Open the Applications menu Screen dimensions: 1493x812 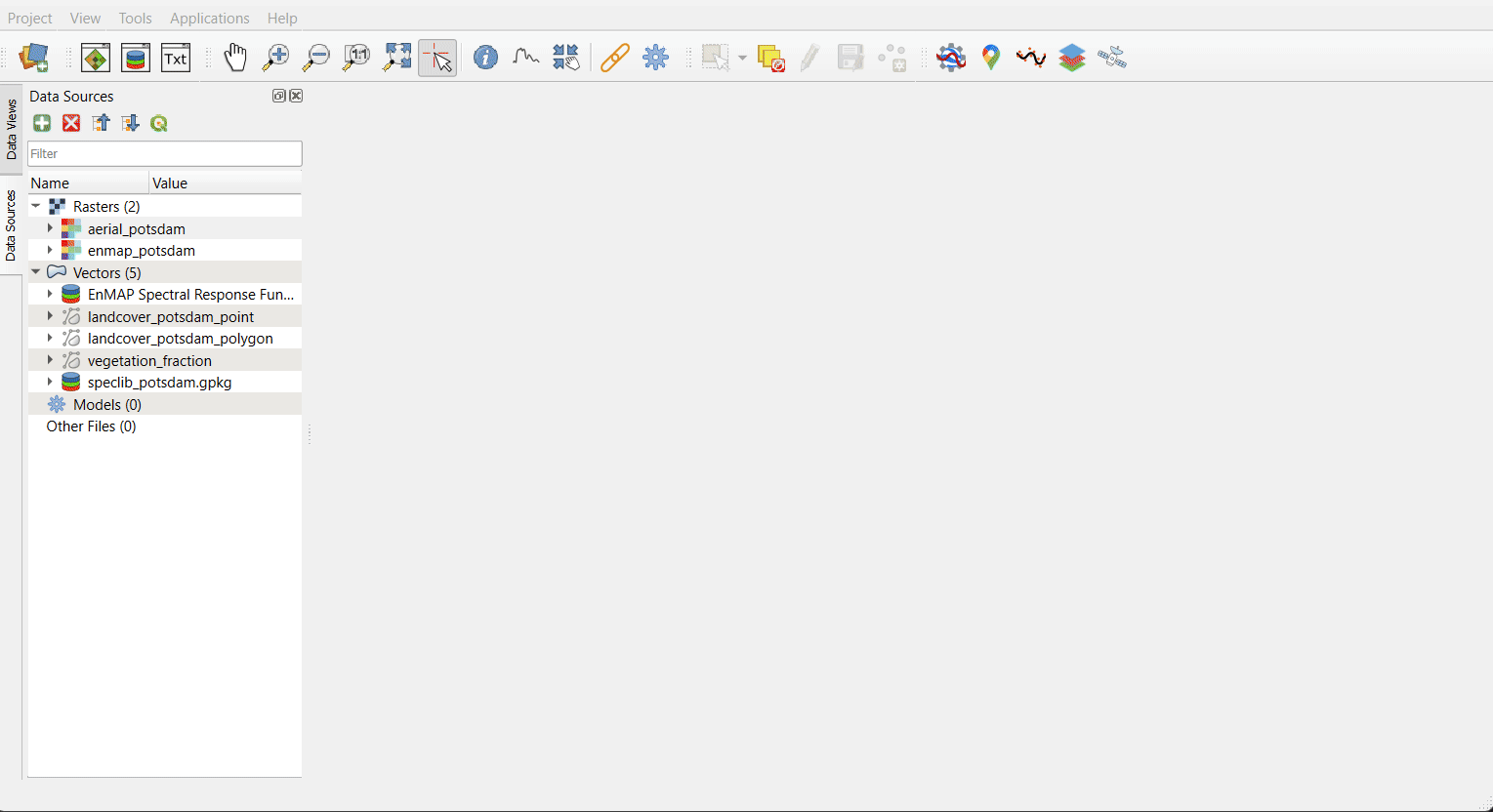[210, 18]
